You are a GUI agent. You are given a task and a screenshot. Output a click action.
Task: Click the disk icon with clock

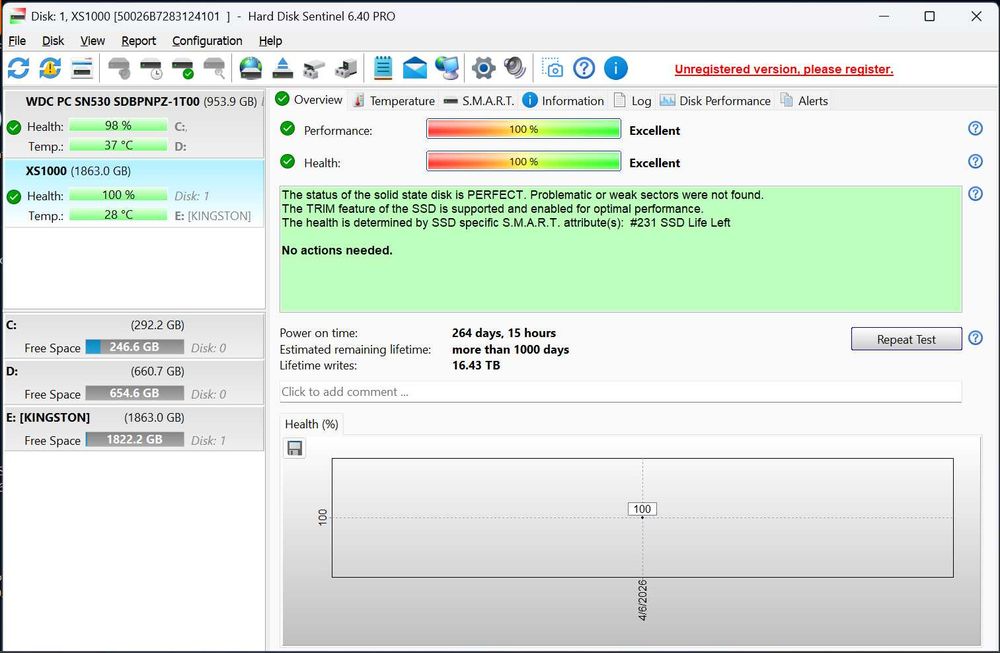click(x=151, y=68)
